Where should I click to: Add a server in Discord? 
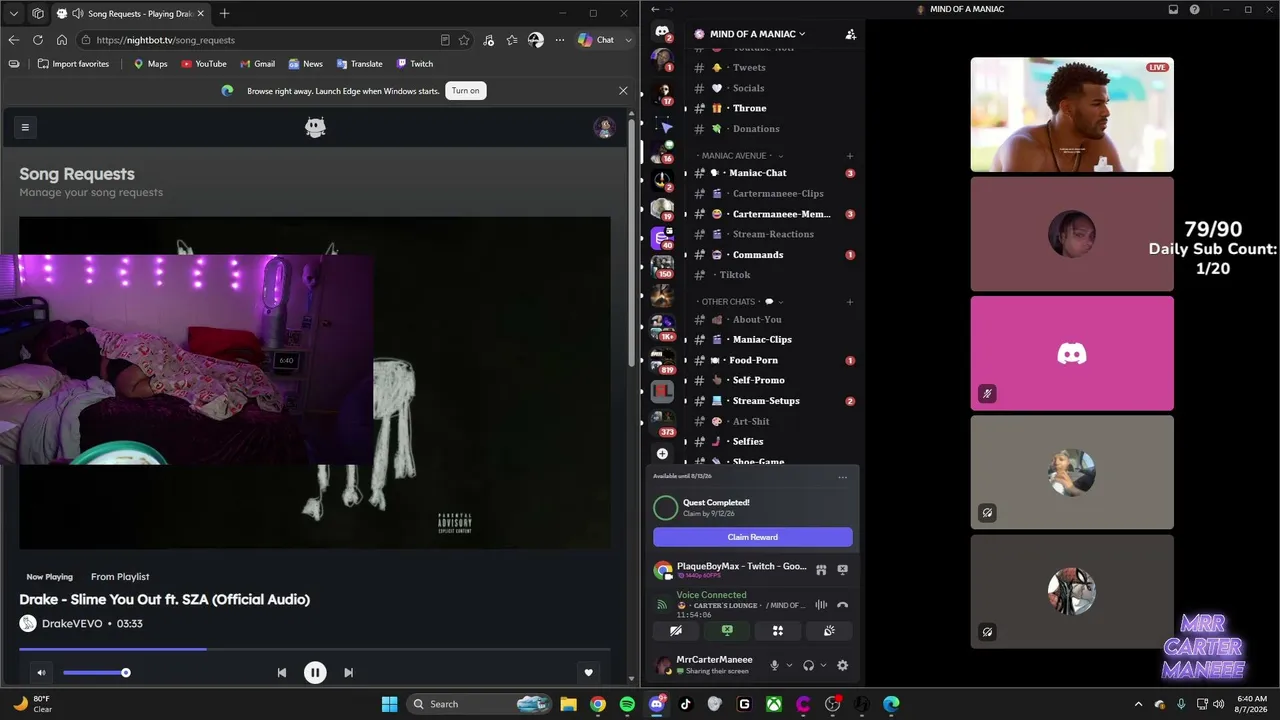click(x=662, y=454)
